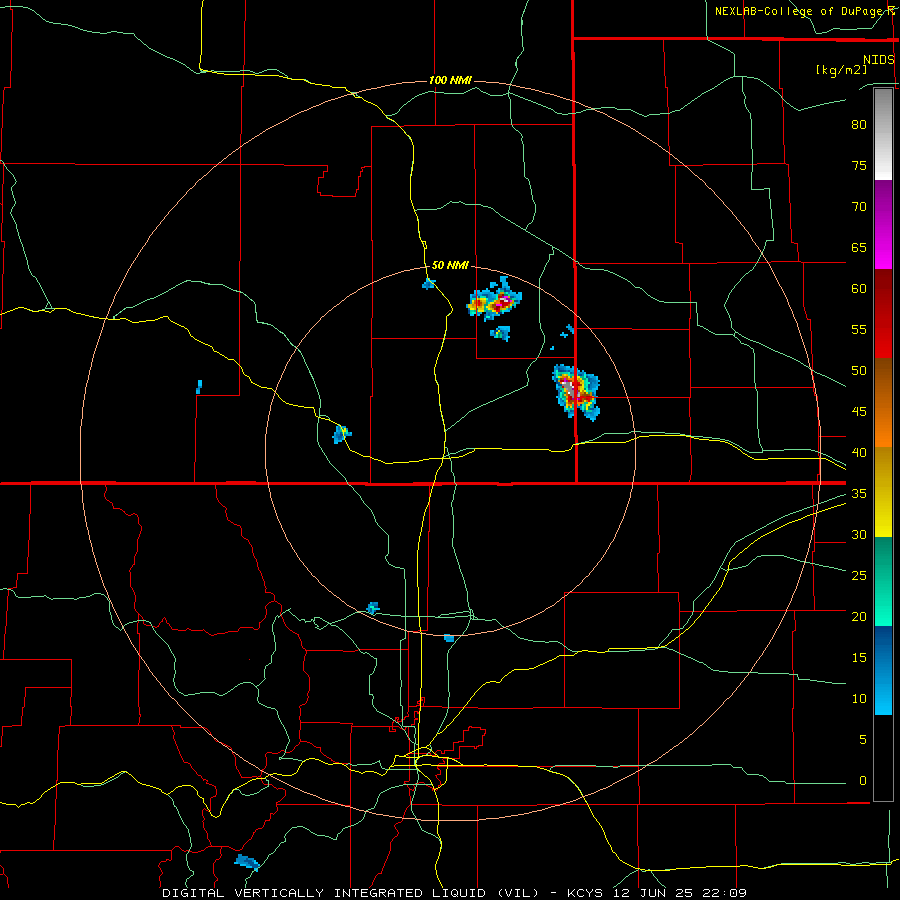Screen dimensions: 900x900
Task: Select the 40 value on the color scale
Action: (x=859, y=452)
